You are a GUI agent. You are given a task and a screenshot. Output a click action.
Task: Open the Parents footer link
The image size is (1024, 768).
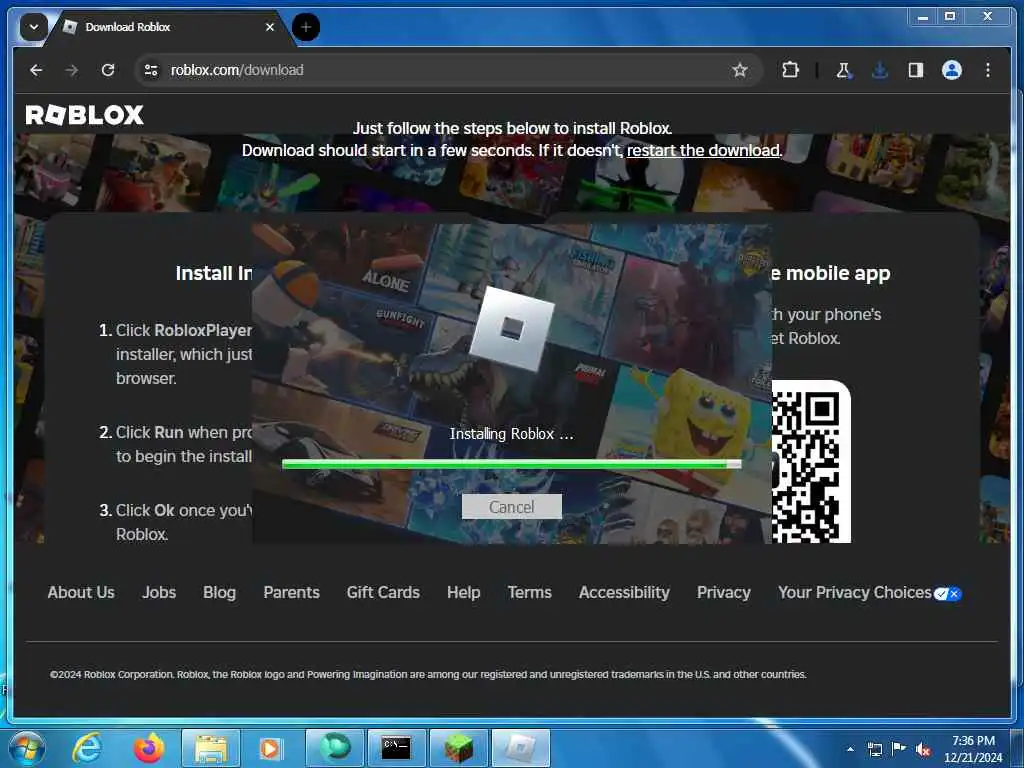tap(291, 592)
